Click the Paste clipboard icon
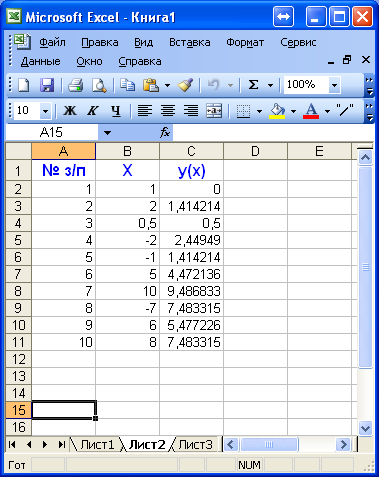 [x=151, y=85]
